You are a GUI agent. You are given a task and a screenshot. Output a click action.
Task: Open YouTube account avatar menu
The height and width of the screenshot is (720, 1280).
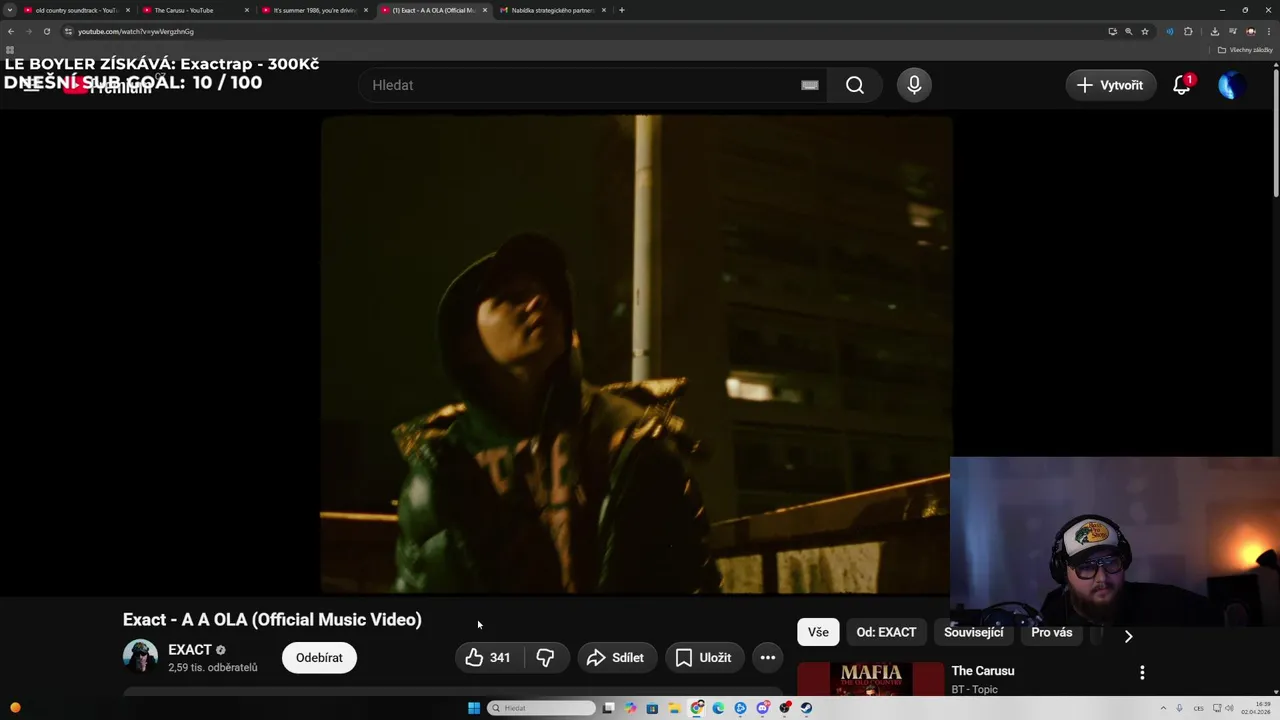coord(1232,85)
